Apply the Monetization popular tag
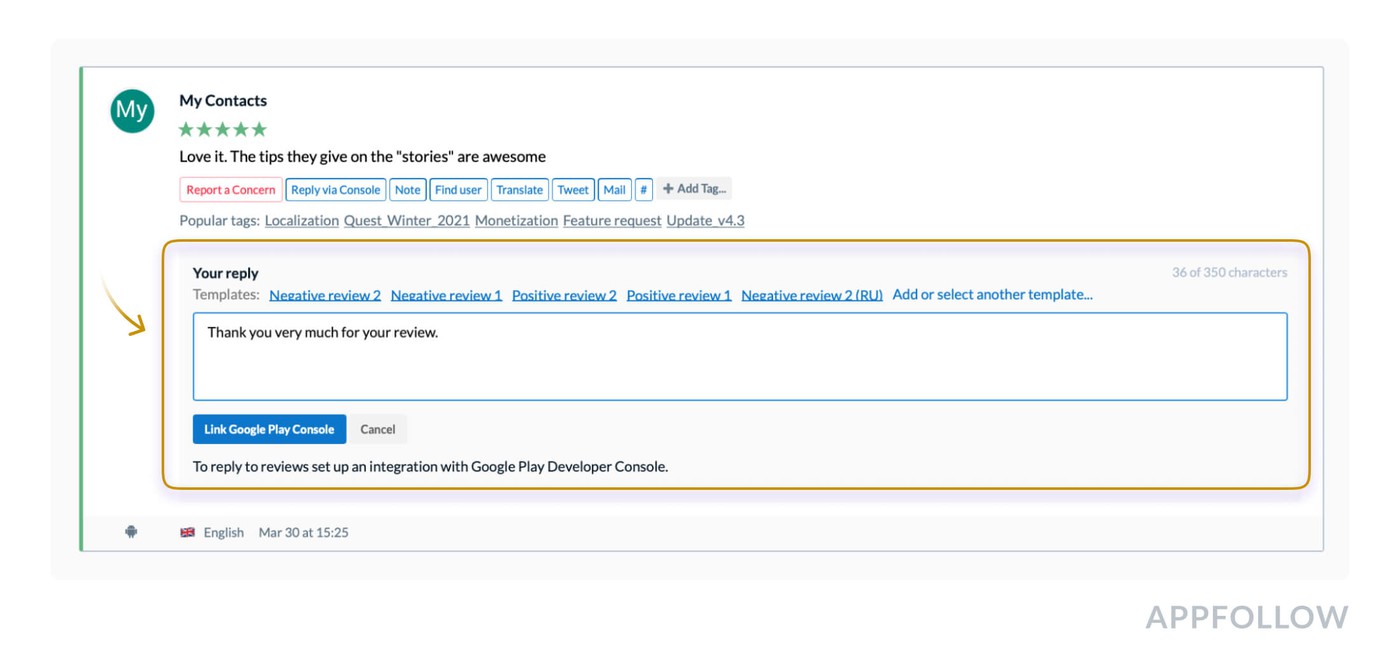 516,220
